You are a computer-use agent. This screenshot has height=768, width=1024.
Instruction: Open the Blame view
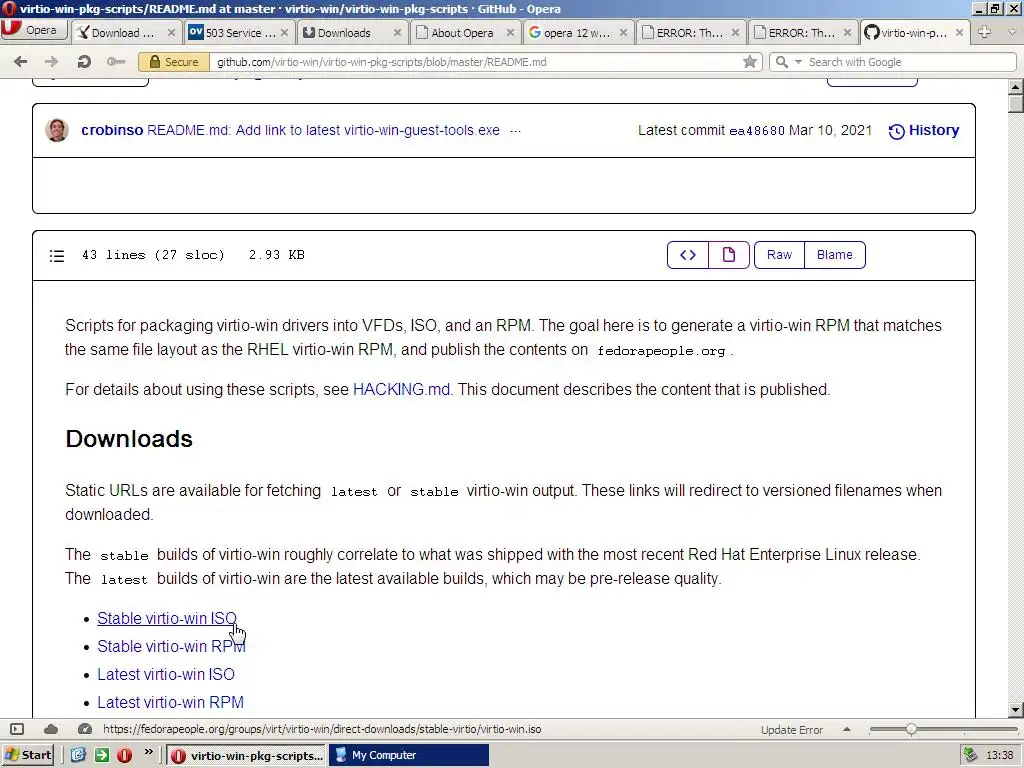[835, 255]
